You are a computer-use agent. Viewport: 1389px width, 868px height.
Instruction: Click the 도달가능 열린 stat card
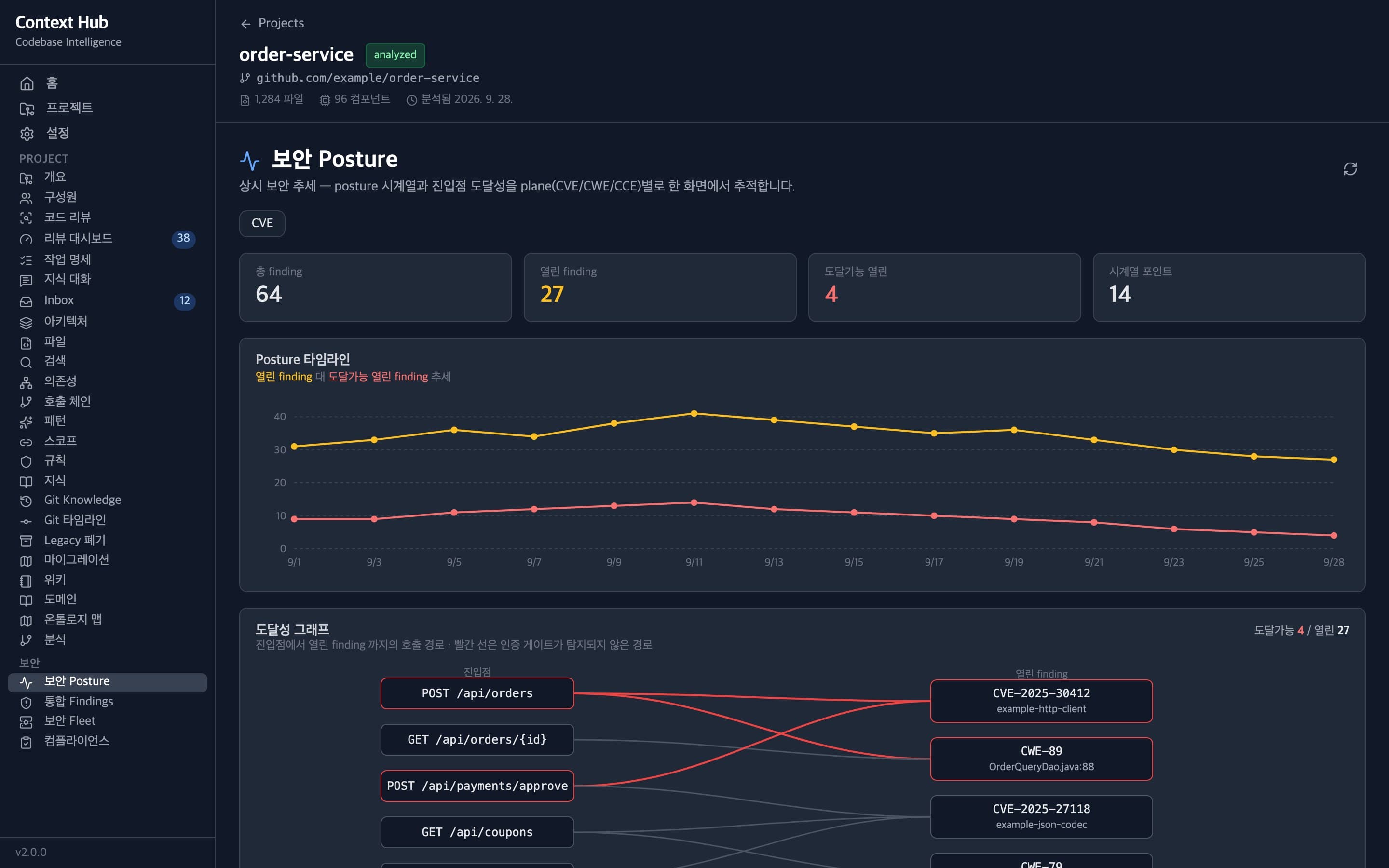click(x=944, y=287)
